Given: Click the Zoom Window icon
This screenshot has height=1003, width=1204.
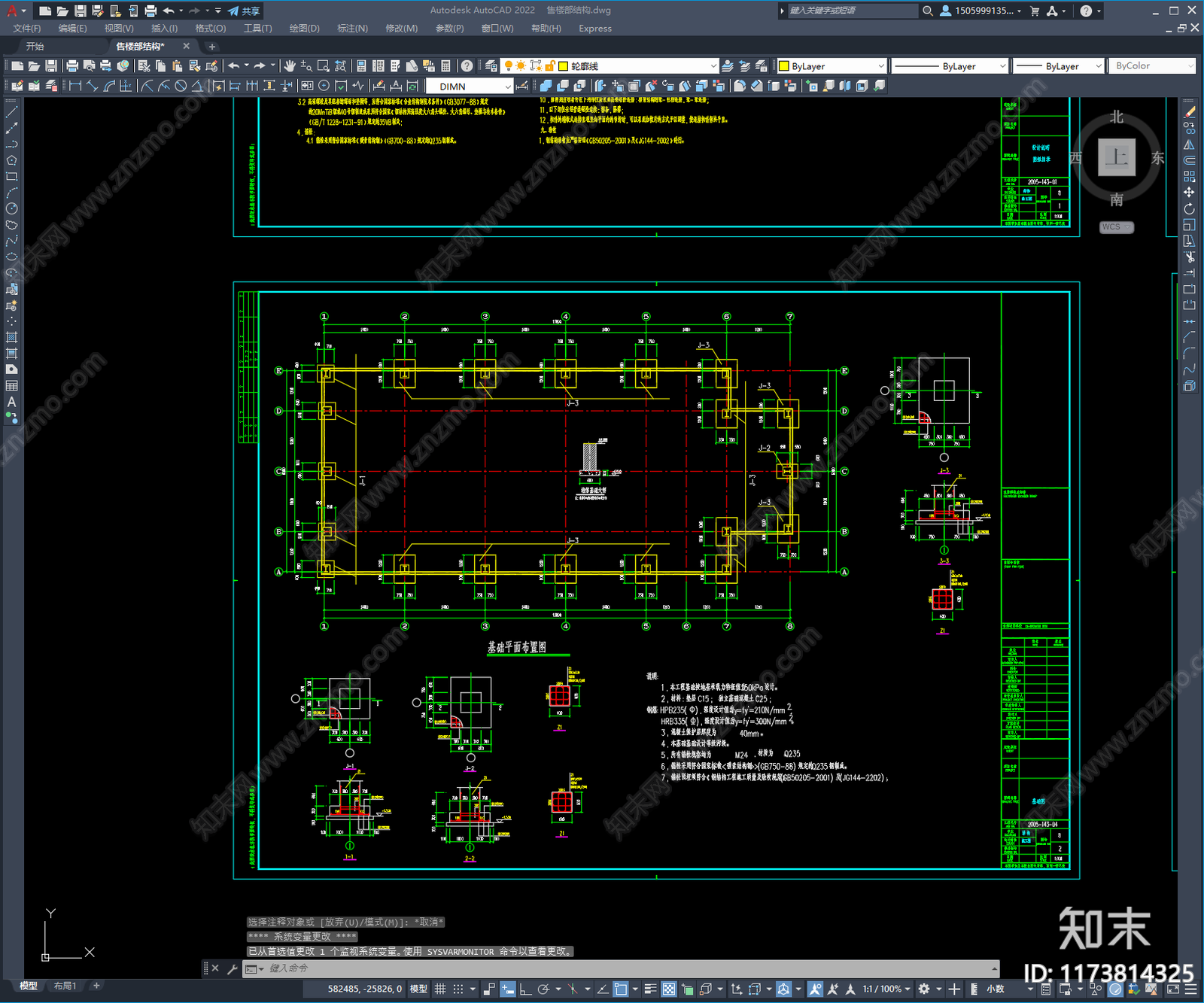Looking at the screenshot, I should coord(324,66).
